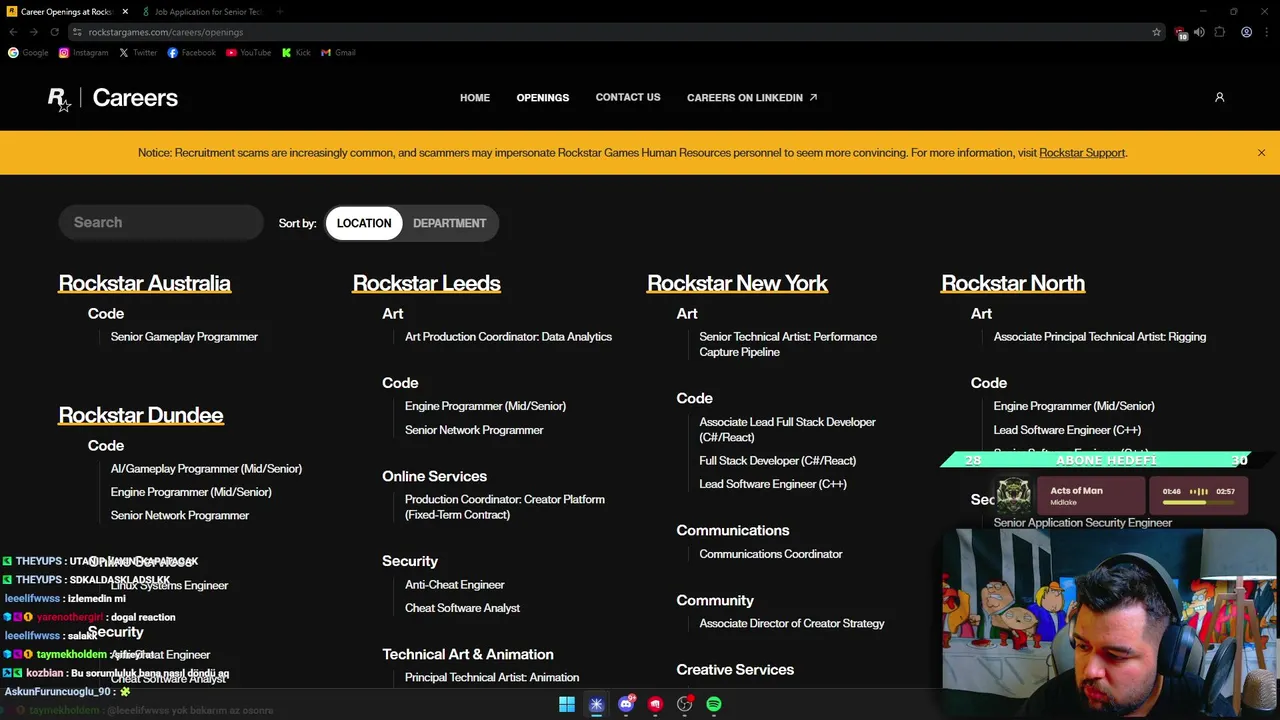The height and width of the screenshot is (720, 1280).
Task: Open the Chrome three-dot menu
Action: click(x=1266, y=32)
